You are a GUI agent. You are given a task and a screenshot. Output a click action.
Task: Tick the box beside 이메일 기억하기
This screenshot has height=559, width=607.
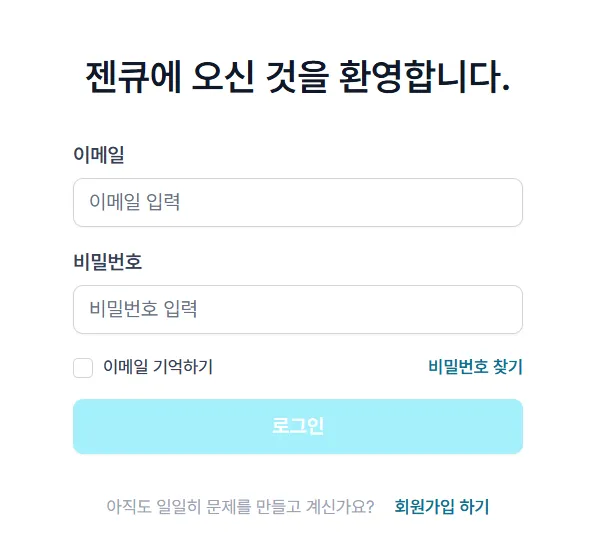83,368
